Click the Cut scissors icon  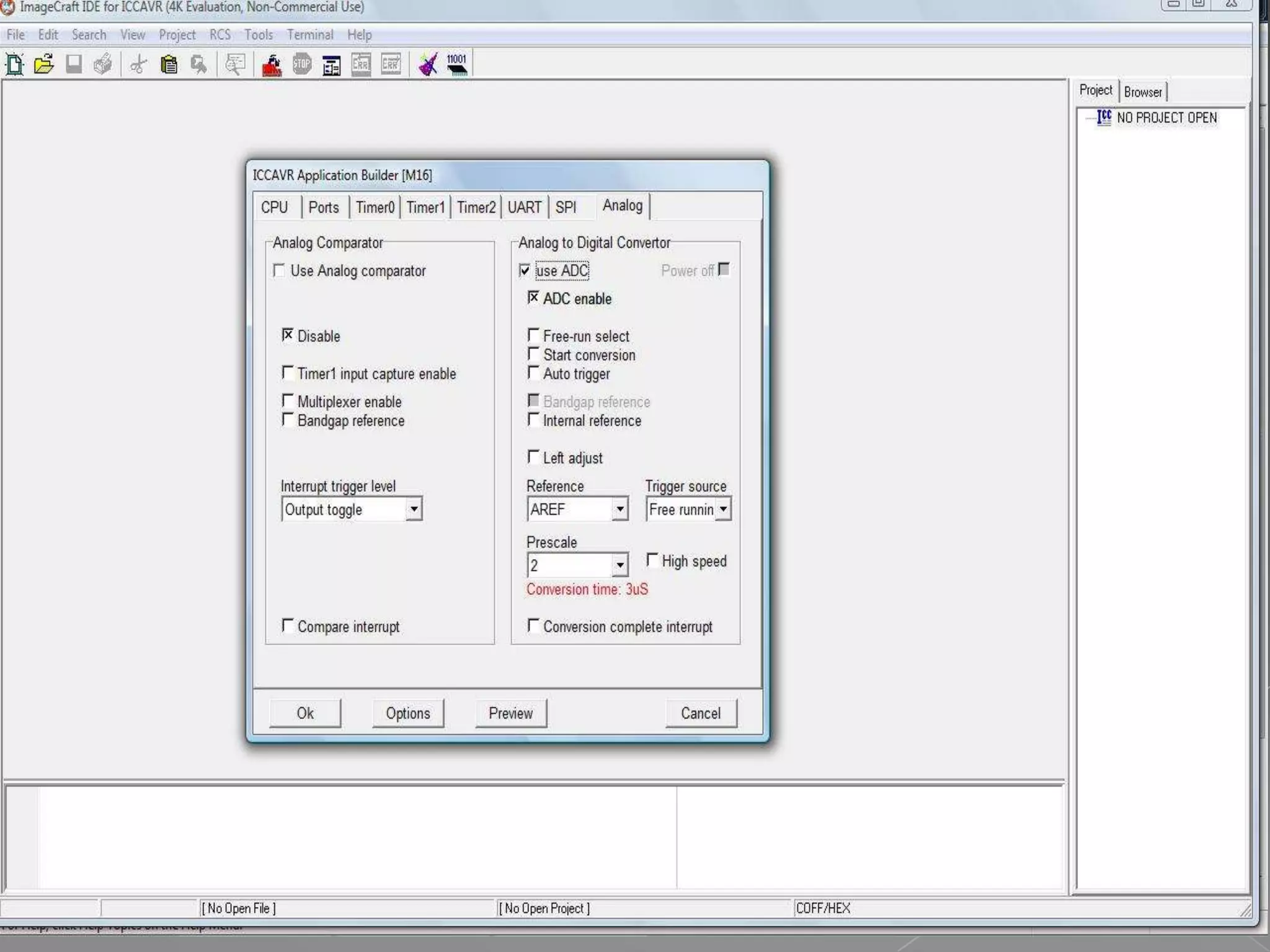(139, 64)
